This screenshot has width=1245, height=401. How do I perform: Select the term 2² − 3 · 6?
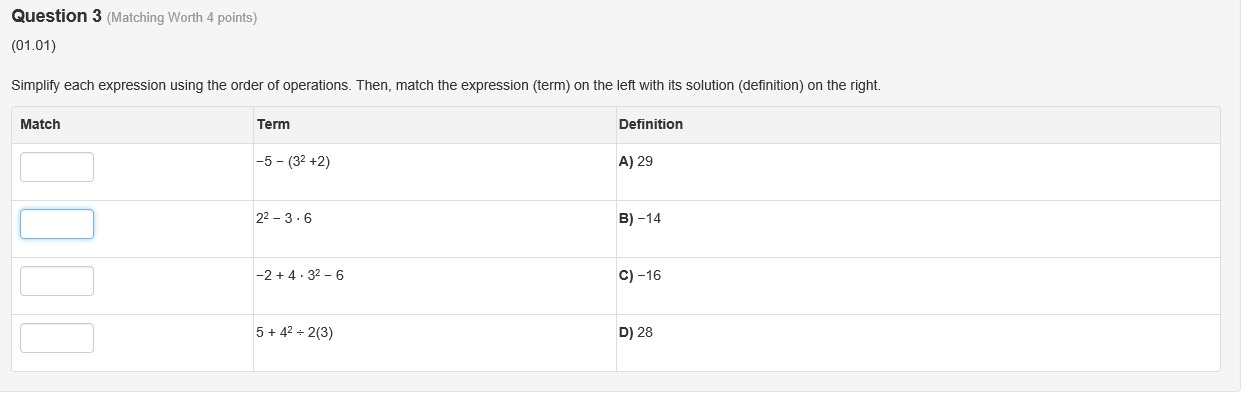[284, 218]
